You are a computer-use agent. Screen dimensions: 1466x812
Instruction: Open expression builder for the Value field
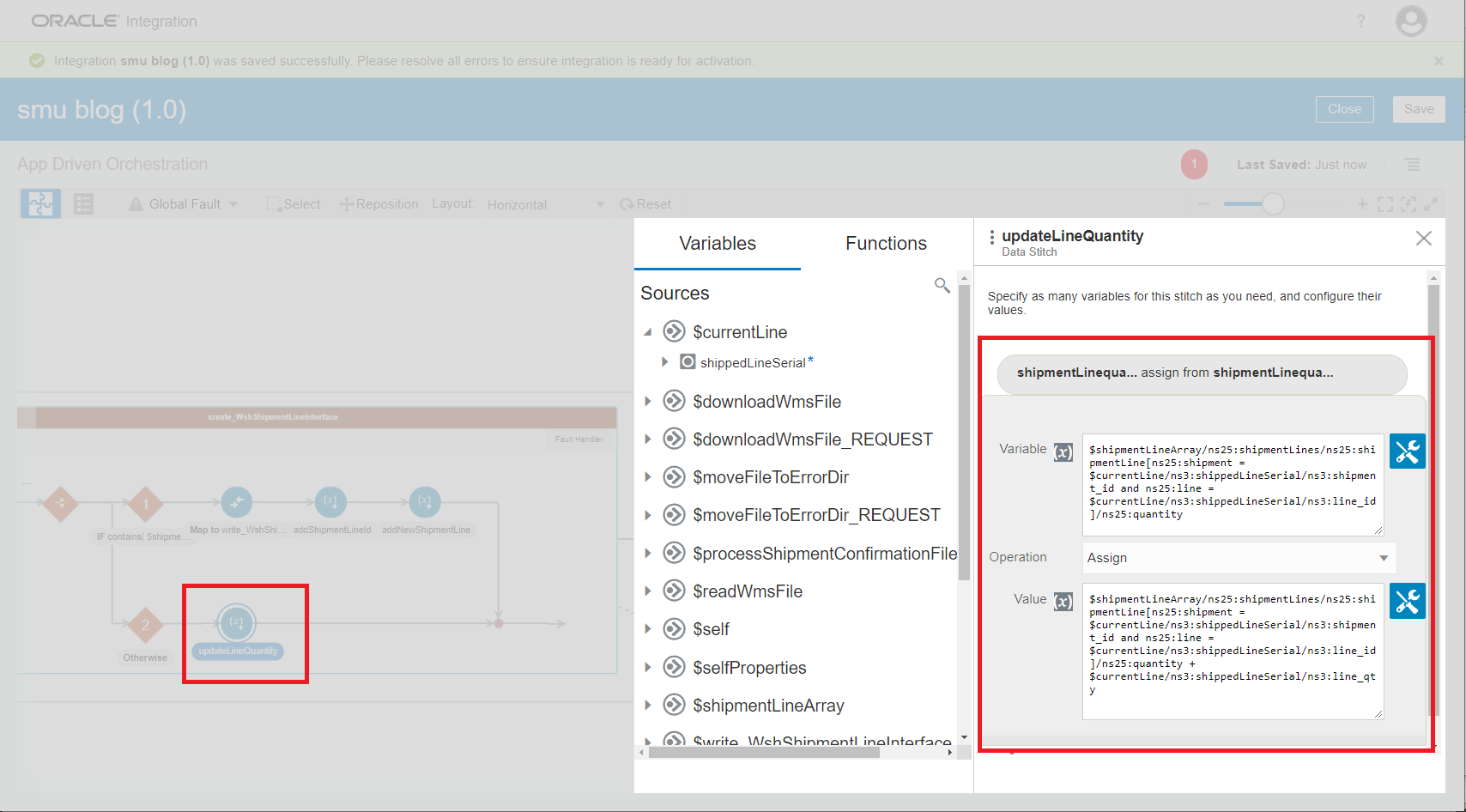click(x=1407, y=601)
